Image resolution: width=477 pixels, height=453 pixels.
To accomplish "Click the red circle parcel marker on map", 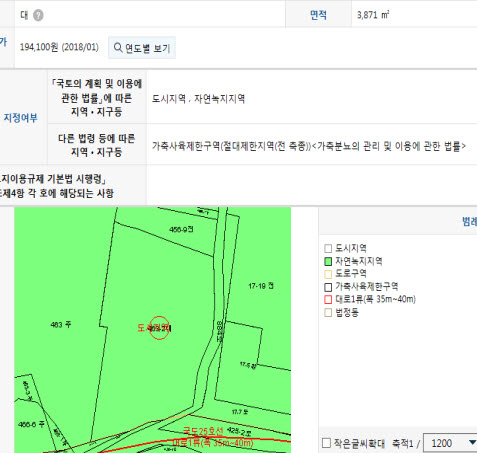I will (x=159, y=328).
